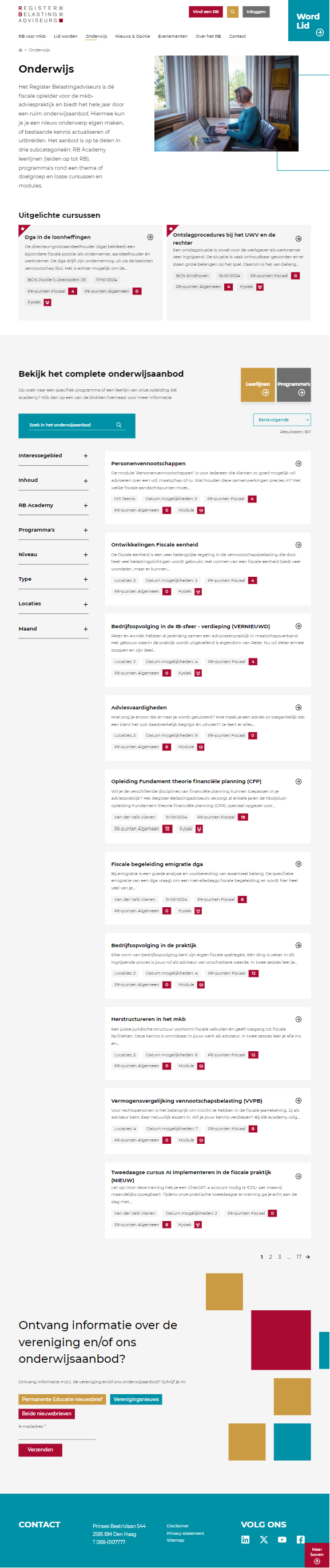
Task: Click the LinkedIn icon in the footer
Action: [x=245, y=1540]
